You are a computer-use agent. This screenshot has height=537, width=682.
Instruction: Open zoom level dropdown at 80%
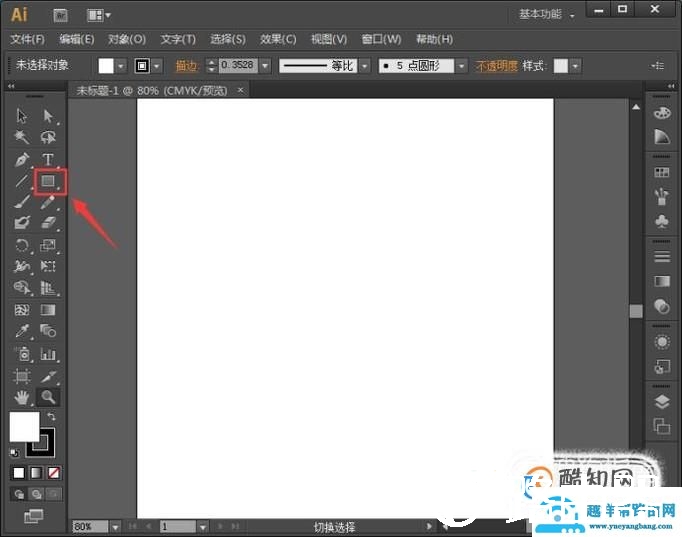pyautogui.click(x=115, y=527)
